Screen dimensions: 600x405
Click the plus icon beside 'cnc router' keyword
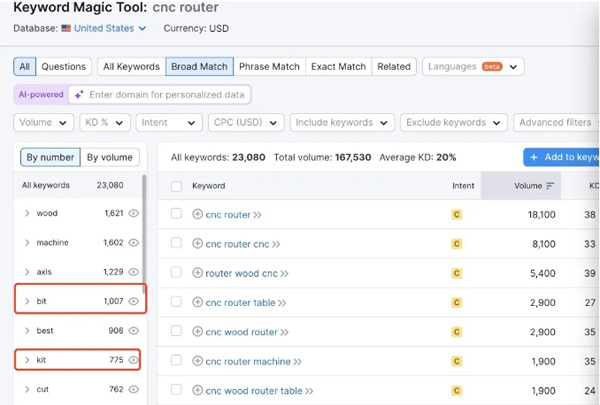[197, 214]
